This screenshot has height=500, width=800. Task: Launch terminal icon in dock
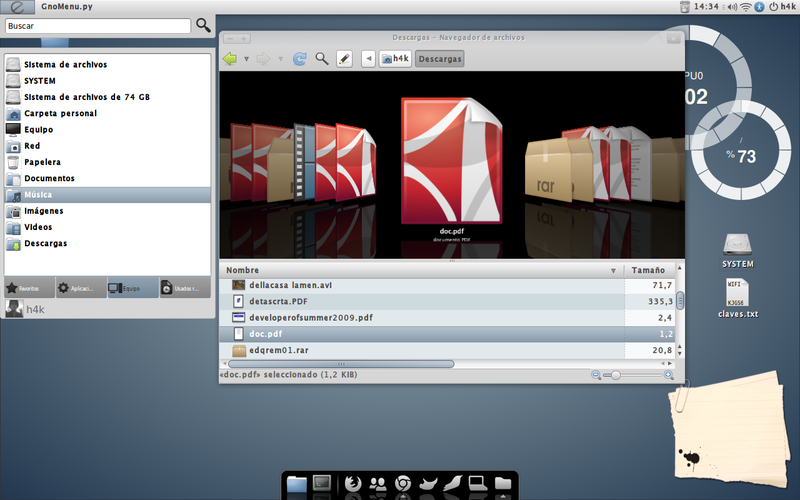[322, 483]
